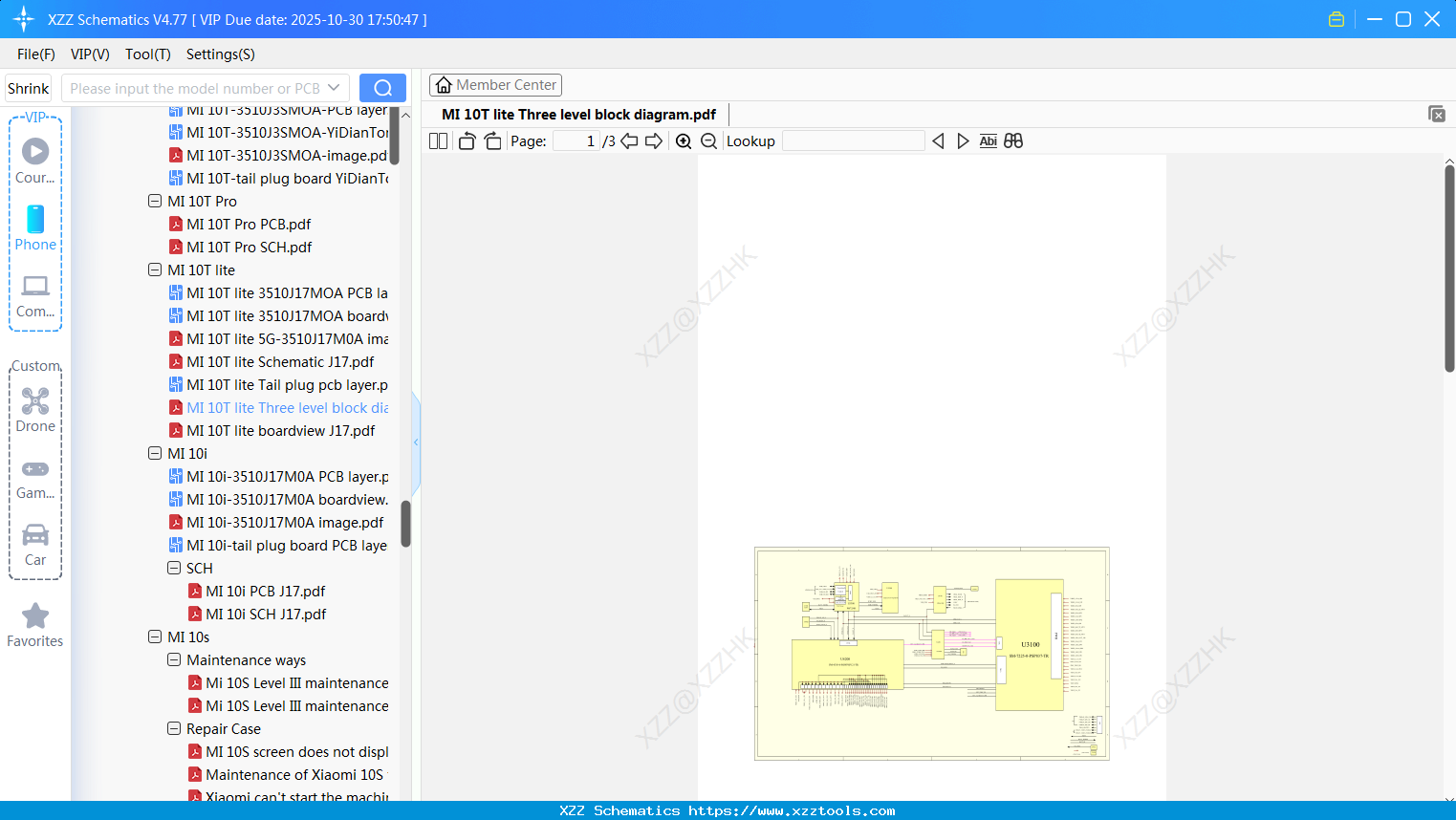Open the Tool menu
The width and height of the screenshot is (1456, 820).
(147, 54)
